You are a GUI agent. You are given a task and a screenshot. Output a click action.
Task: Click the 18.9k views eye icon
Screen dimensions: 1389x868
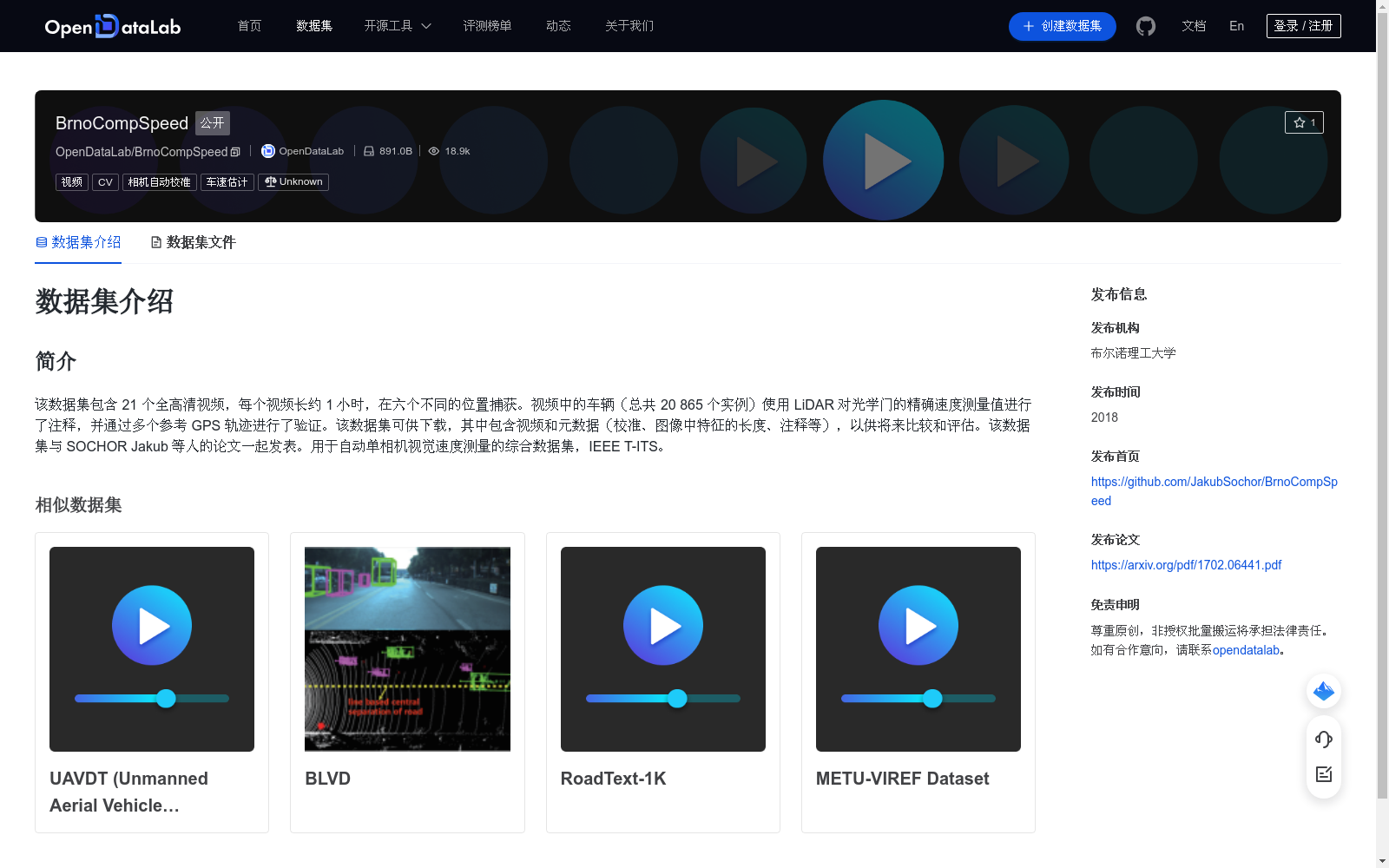[x=434, y=151]
